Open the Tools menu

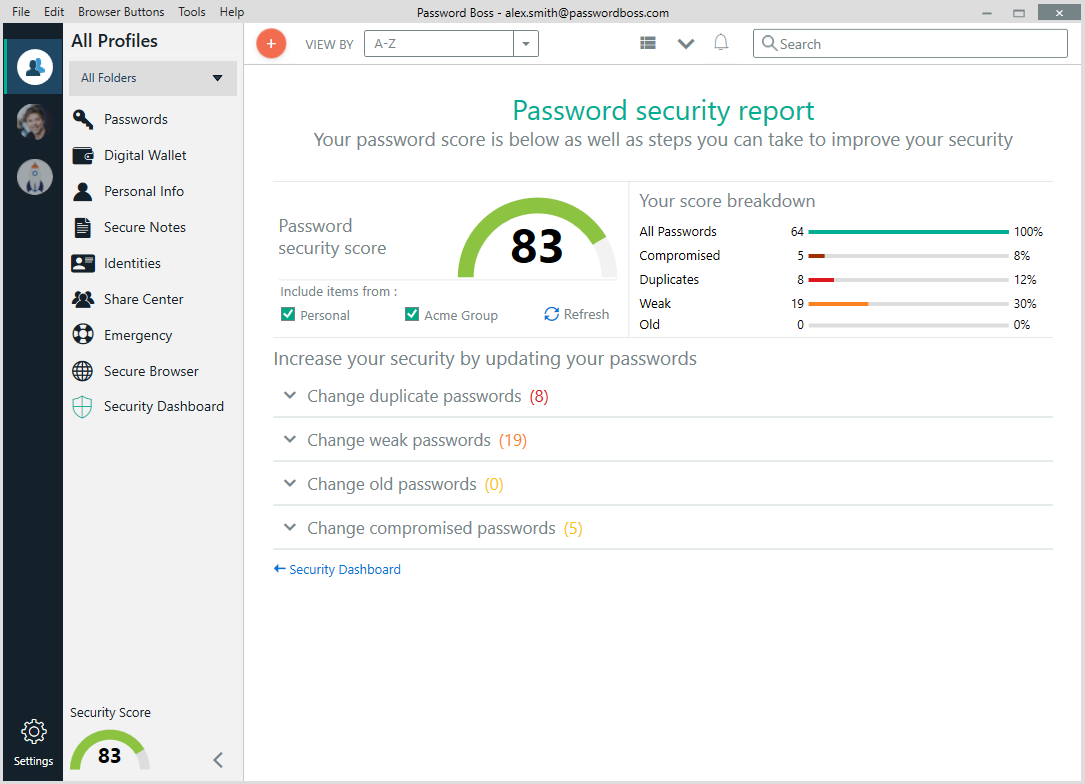(192, 12)
